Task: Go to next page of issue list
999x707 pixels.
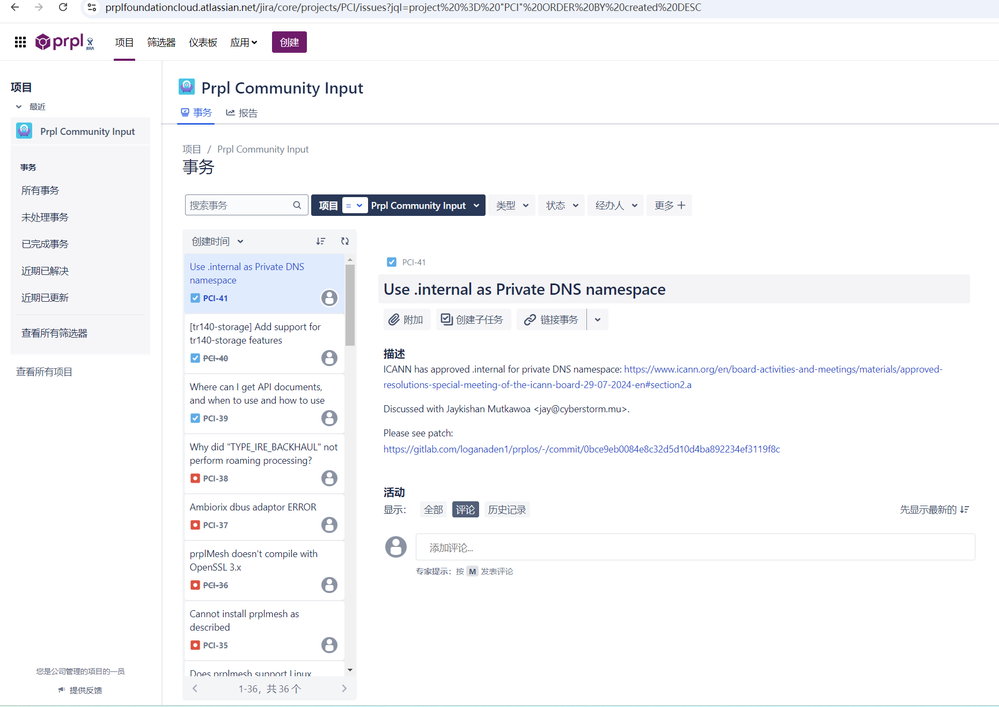Action: tap(344, 689)
